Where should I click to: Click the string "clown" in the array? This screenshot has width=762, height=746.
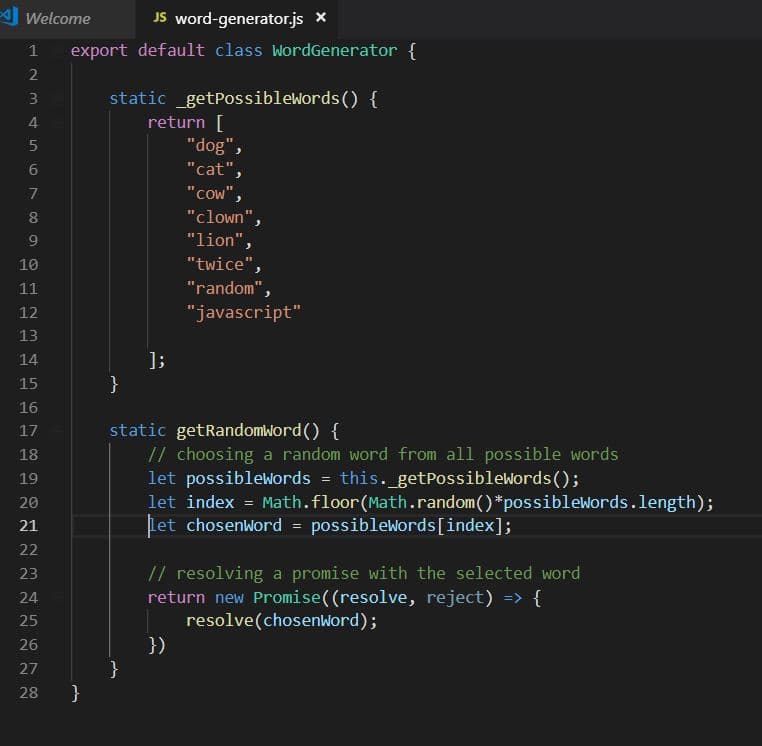[x=220, y=217]
